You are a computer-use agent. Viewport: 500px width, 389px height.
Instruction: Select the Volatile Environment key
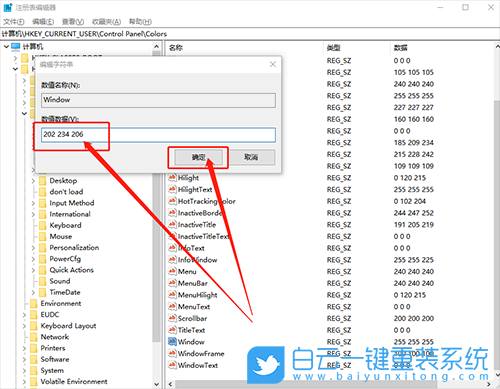(74, 381)
